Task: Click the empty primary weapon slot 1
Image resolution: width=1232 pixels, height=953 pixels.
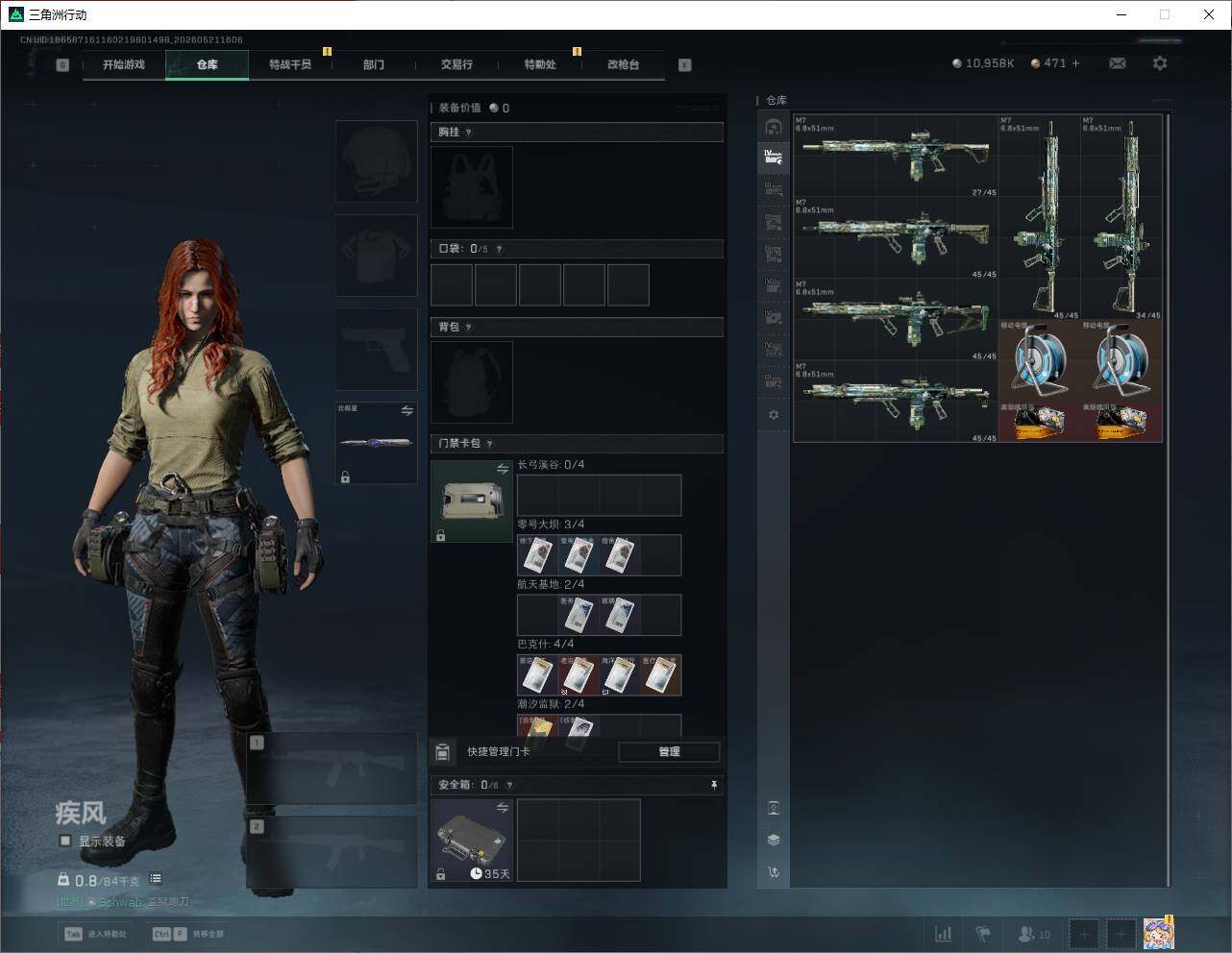Action: click(332, 770)
